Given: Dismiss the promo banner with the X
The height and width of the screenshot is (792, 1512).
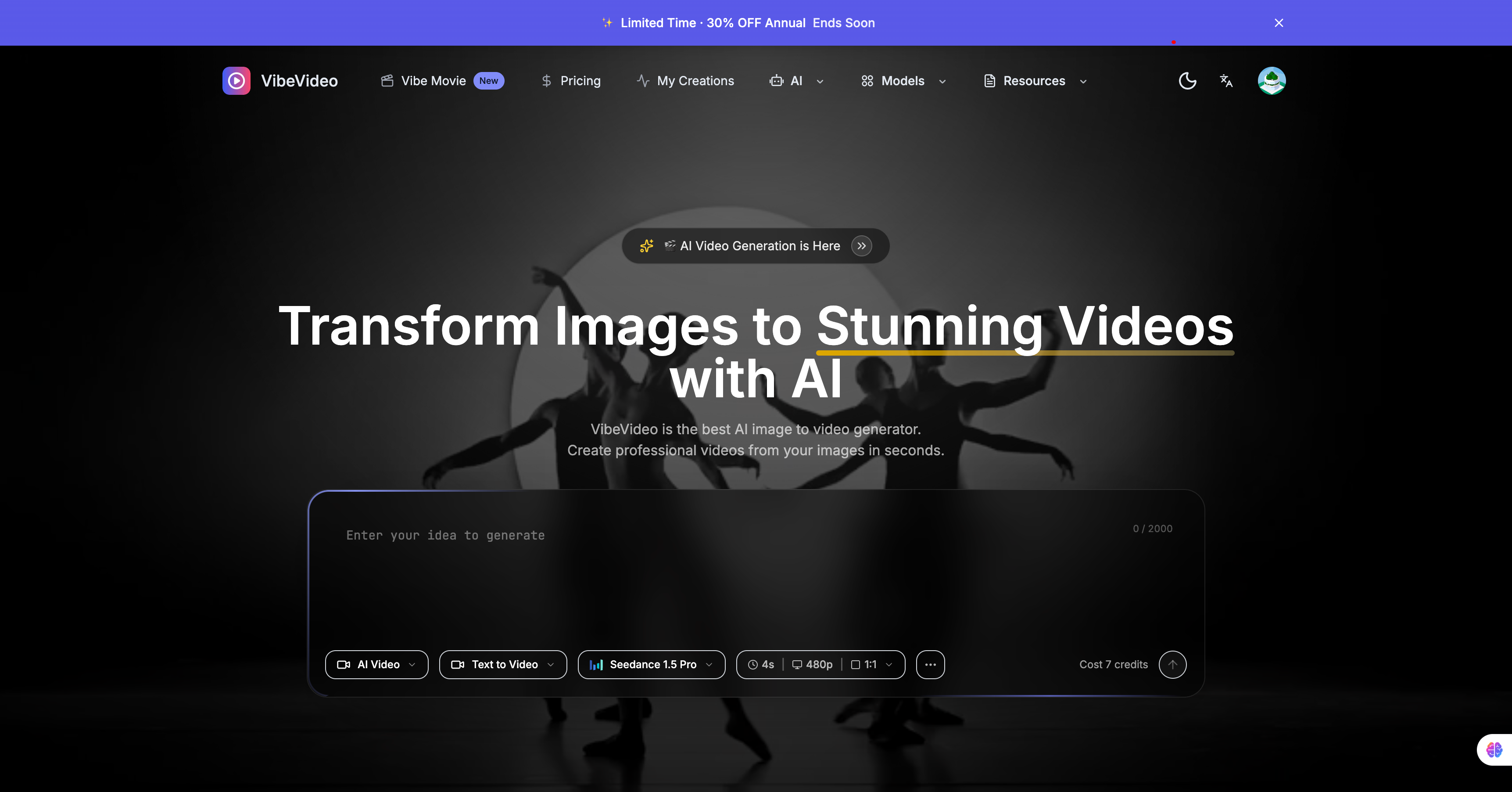Looking at the screenshot, I should [1279, 23].
